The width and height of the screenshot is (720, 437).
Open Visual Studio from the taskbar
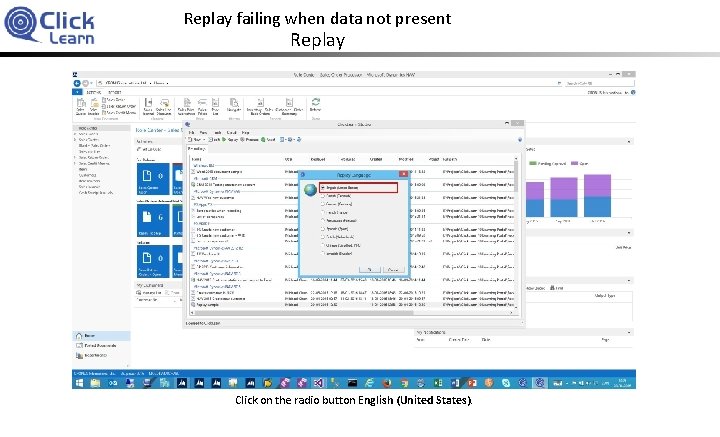coord(318,383)
